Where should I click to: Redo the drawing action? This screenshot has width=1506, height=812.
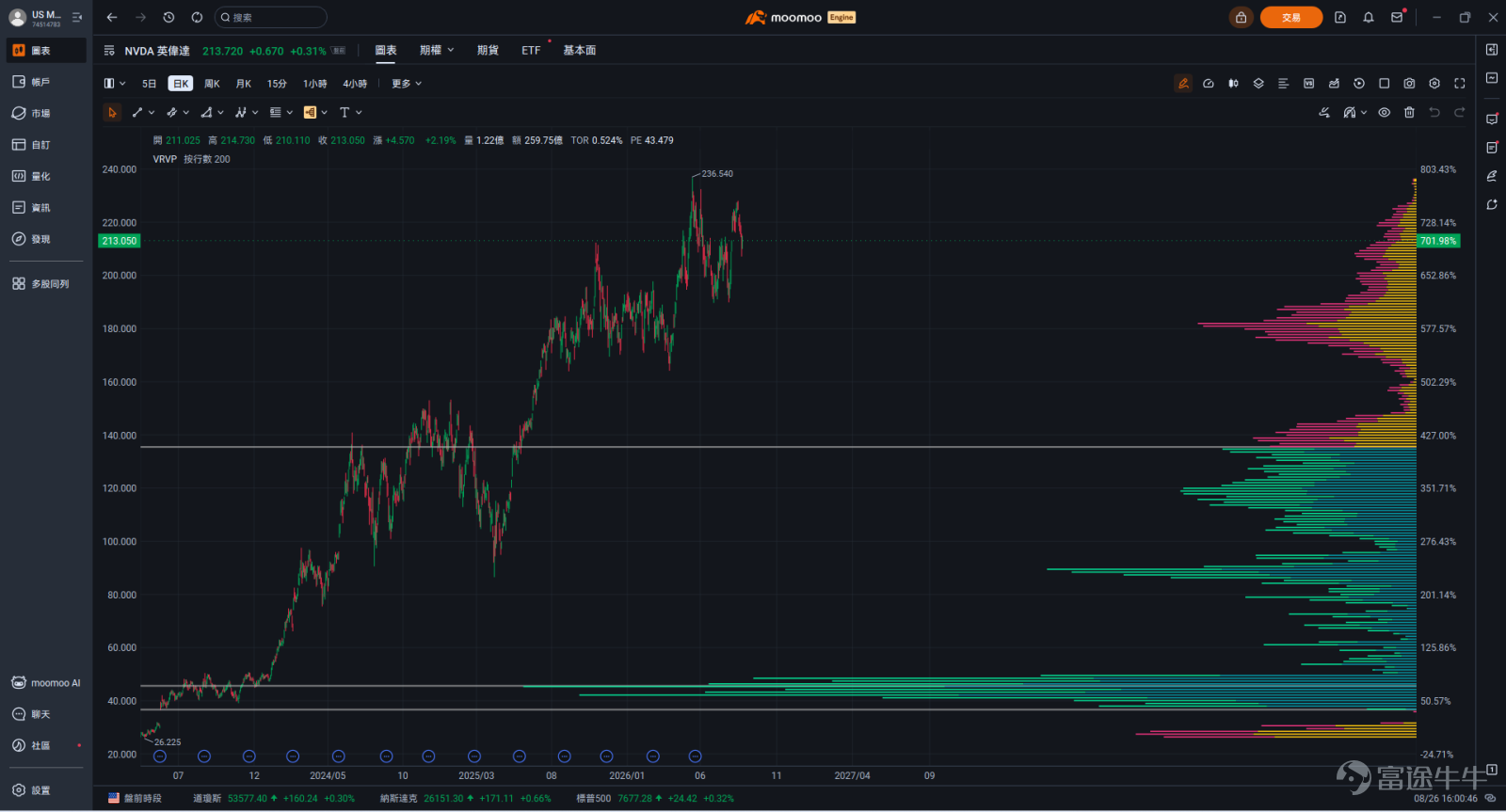pos(1460,112)
